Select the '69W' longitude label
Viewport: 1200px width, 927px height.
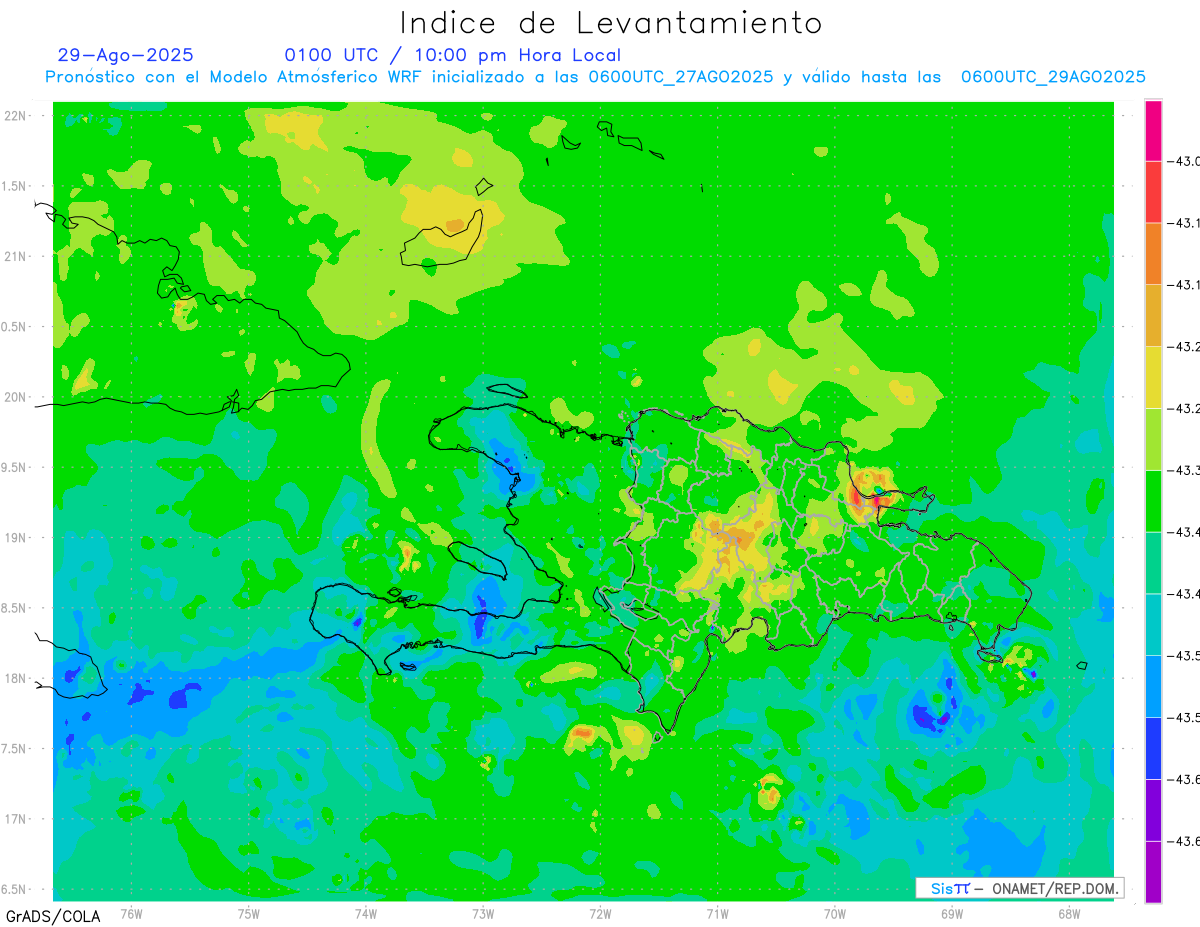click(952, 913)
